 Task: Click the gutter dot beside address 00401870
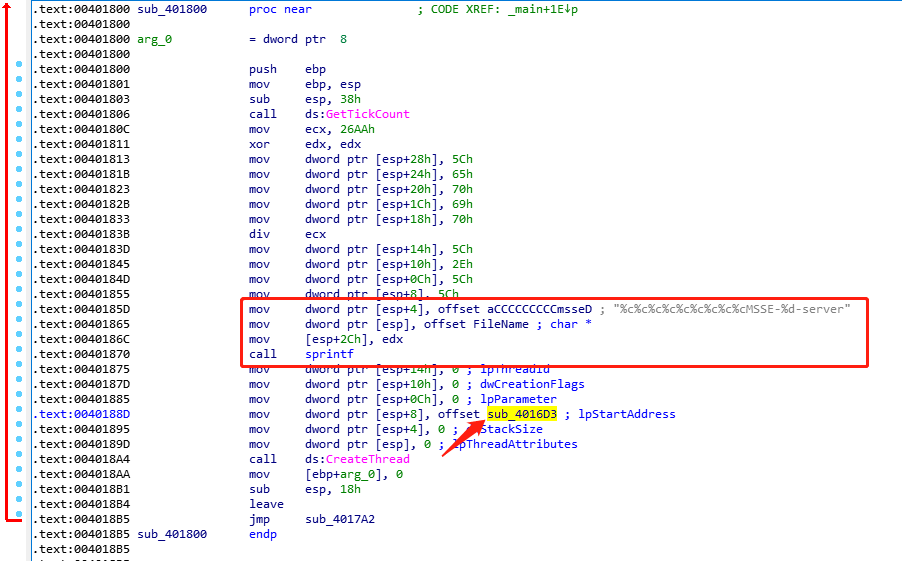pos(20,354)
